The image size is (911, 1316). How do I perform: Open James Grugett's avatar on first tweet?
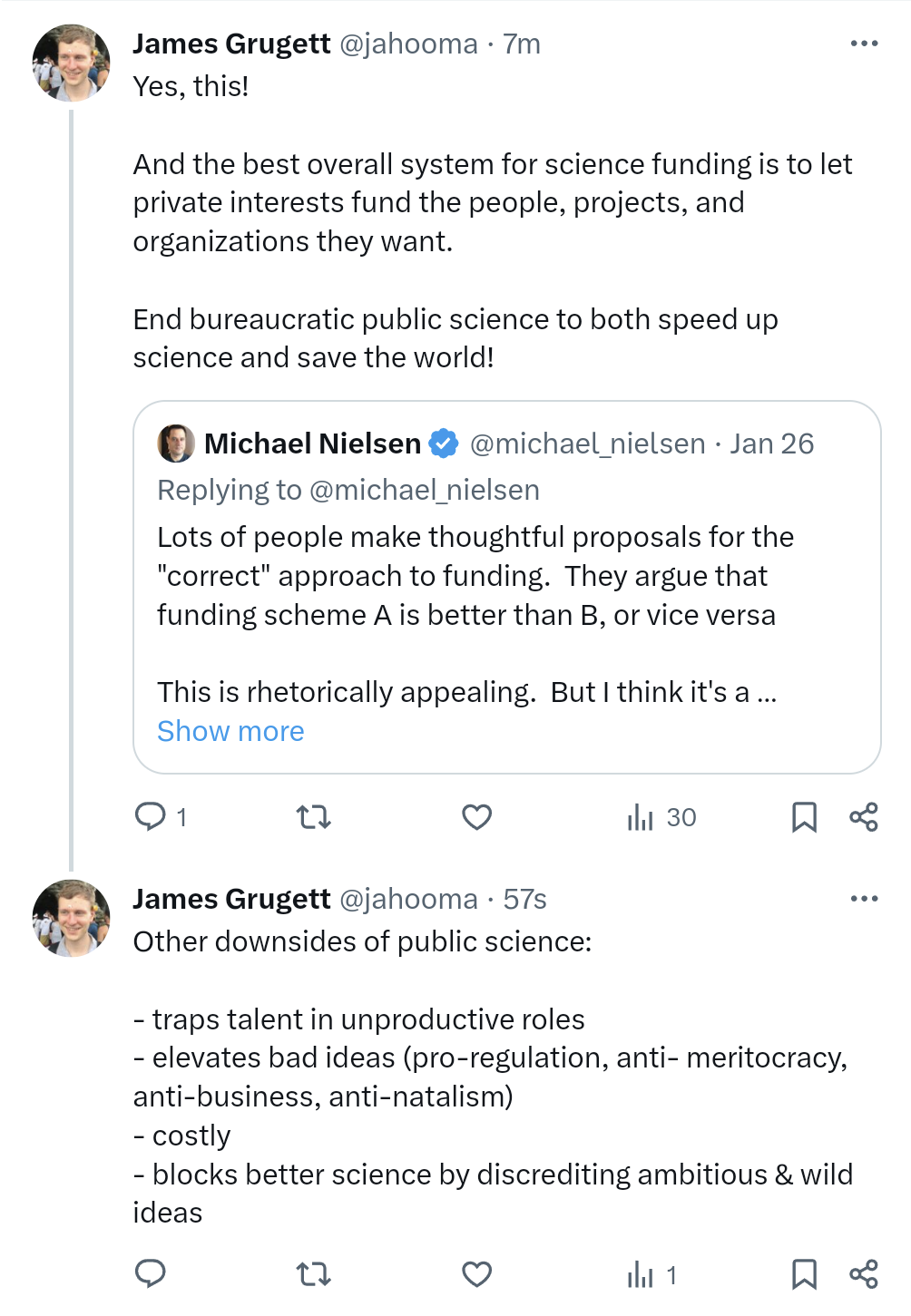pyautogui.click(x=72, y=63)
